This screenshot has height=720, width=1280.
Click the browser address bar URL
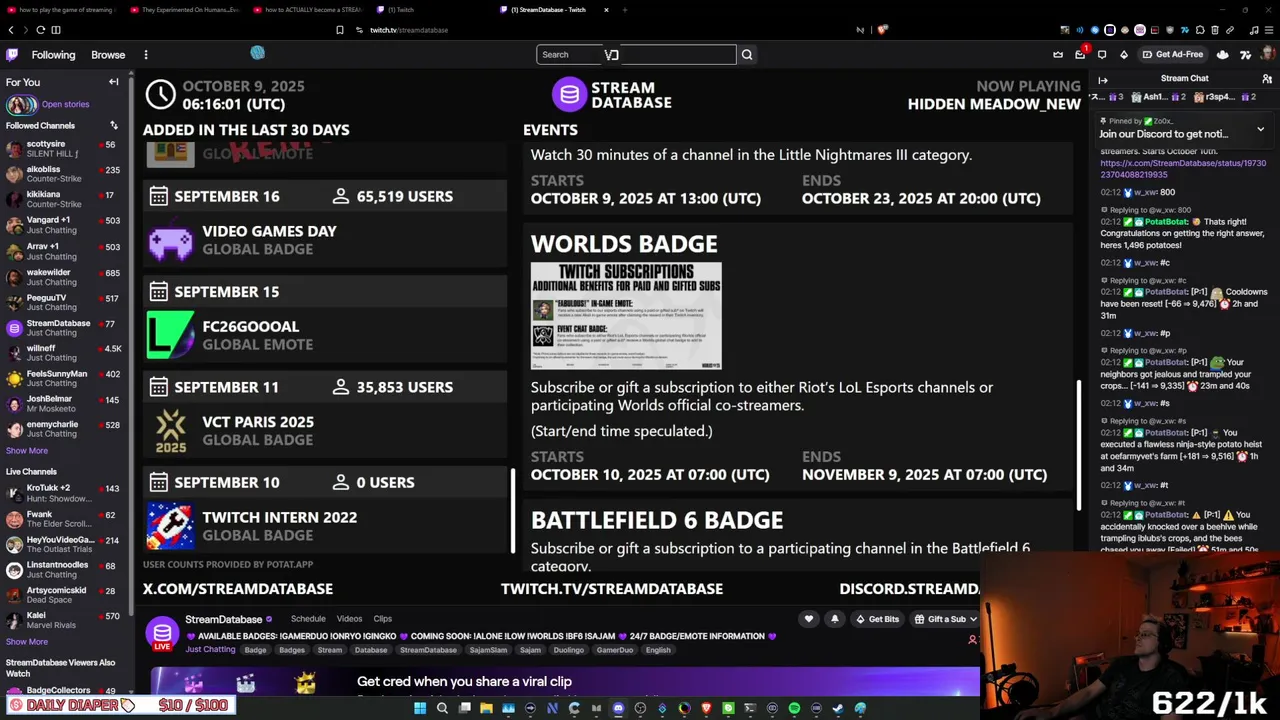pyautogui.click(x=409, y=30)
